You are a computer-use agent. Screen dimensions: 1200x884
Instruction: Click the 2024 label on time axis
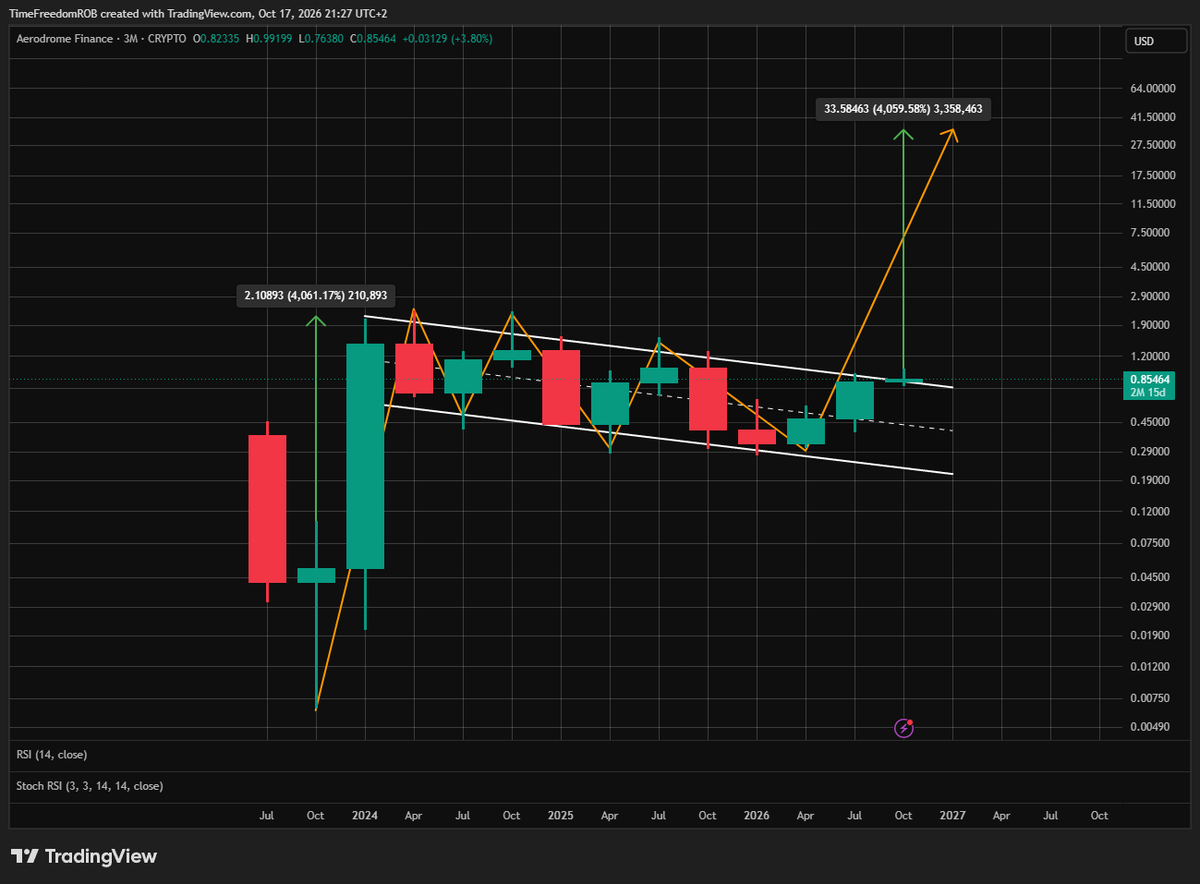coord(365,816)
